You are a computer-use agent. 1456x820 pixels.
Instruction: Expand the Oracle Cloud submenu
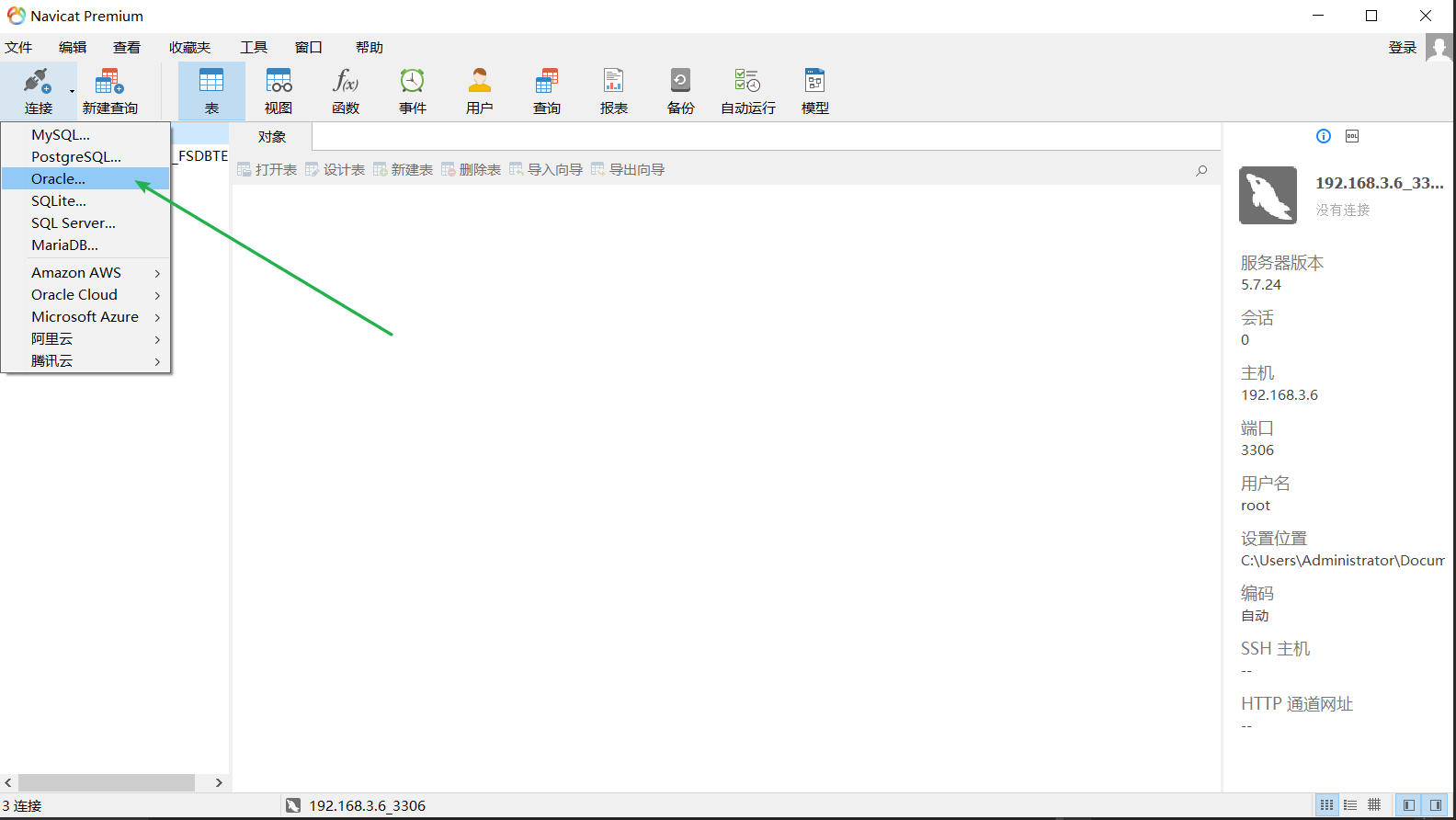(x=85, y=295)
